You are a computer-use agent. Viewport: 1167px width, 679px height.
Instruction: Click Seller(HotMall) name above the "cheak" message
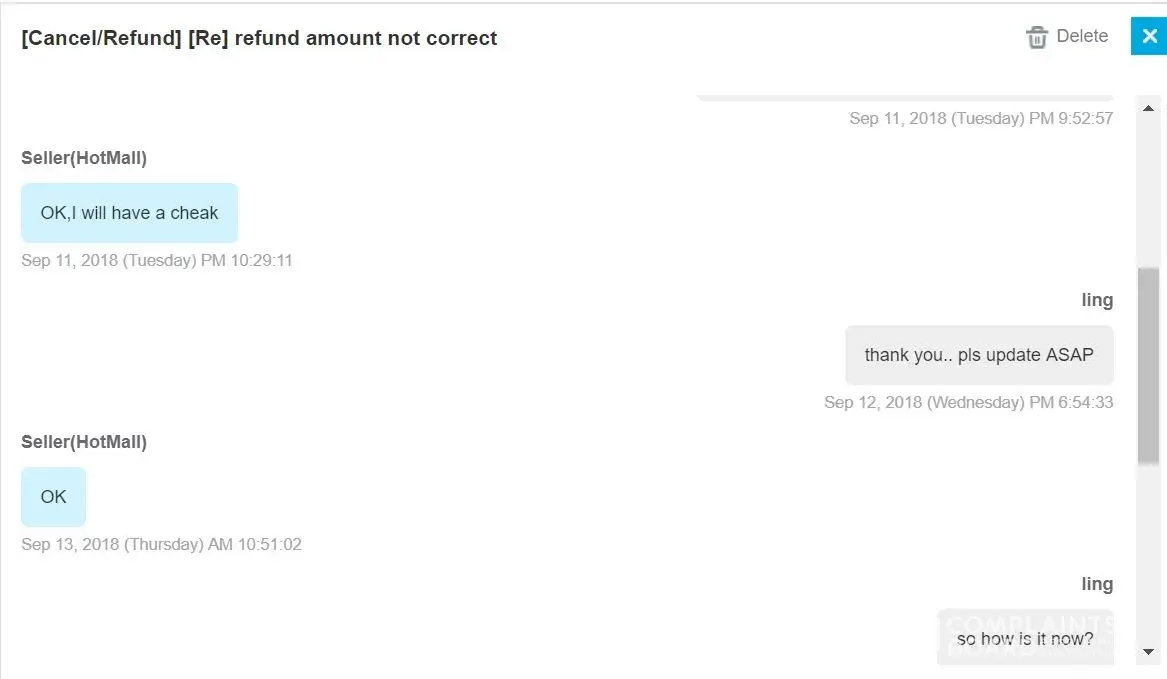(x=84, y=158)
